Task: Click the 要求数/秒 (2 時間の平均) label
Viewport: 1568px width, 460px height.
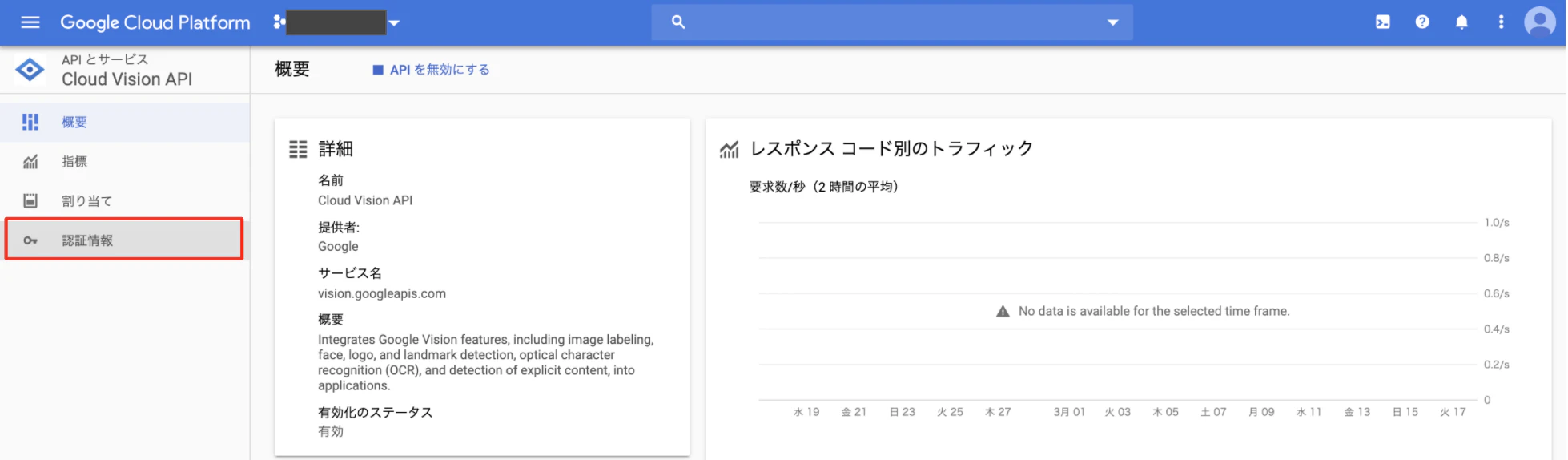Action: 824,187
